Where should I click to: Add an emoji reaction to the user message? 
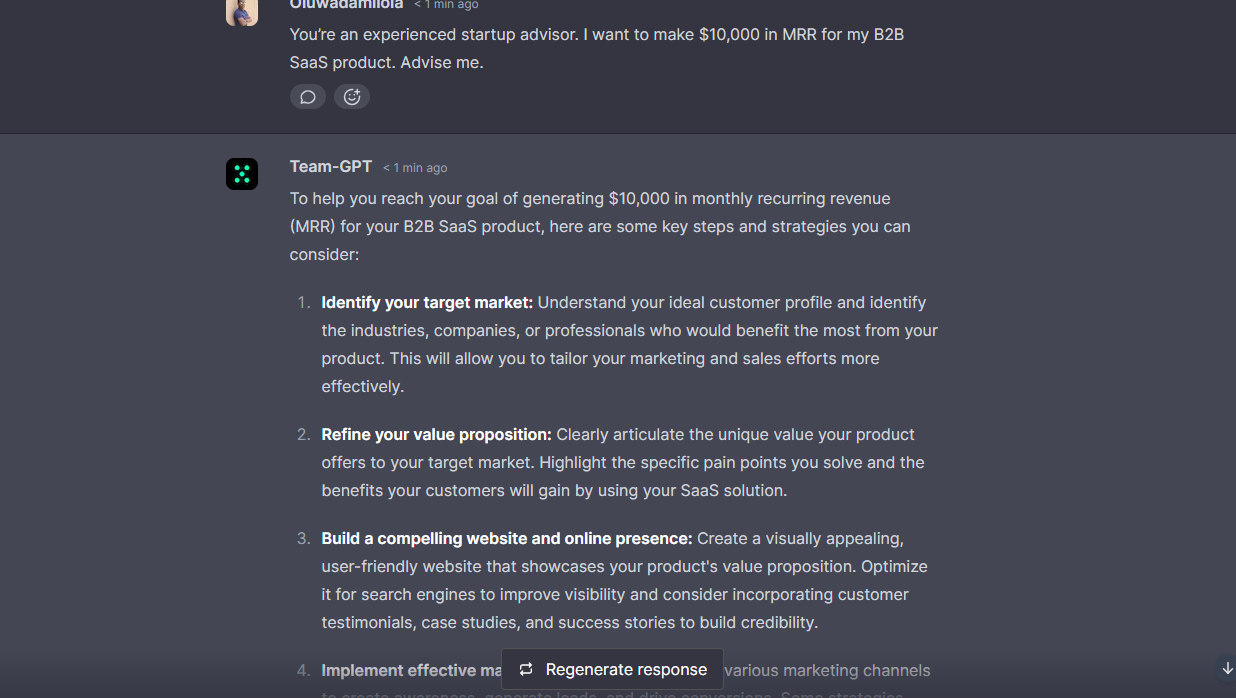pos(352,97)
